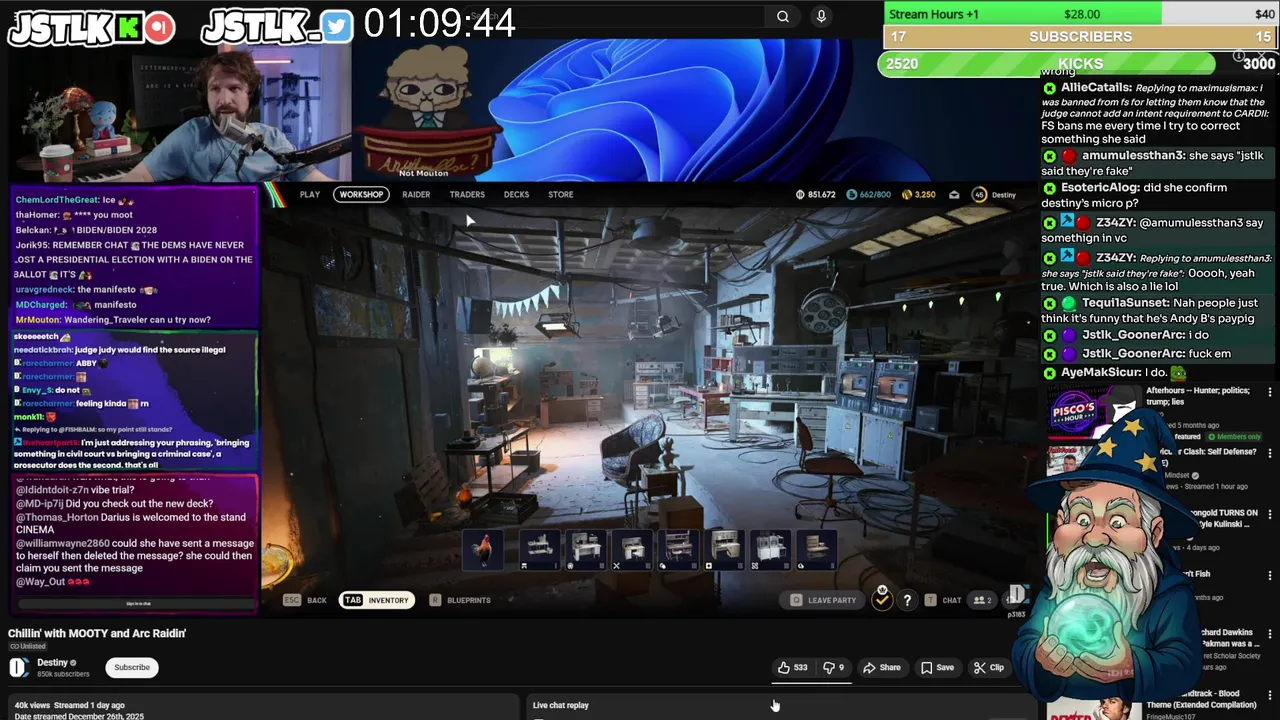Click the Stream Hours $28.00 progress bar
Viewport: 1280px width, 720px height.
click(x=1081, y=14)
